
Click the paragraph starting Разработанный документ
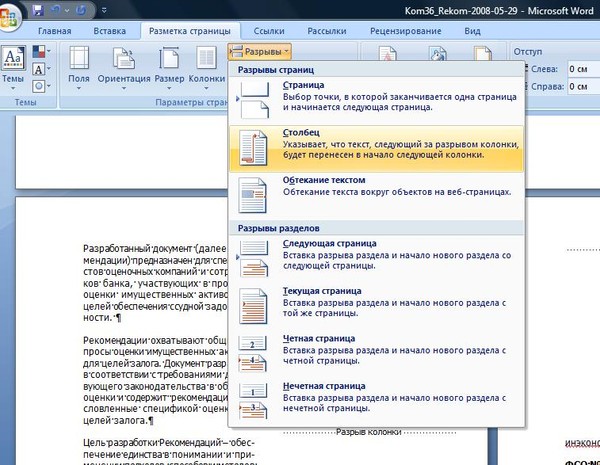tap(155, 283)
